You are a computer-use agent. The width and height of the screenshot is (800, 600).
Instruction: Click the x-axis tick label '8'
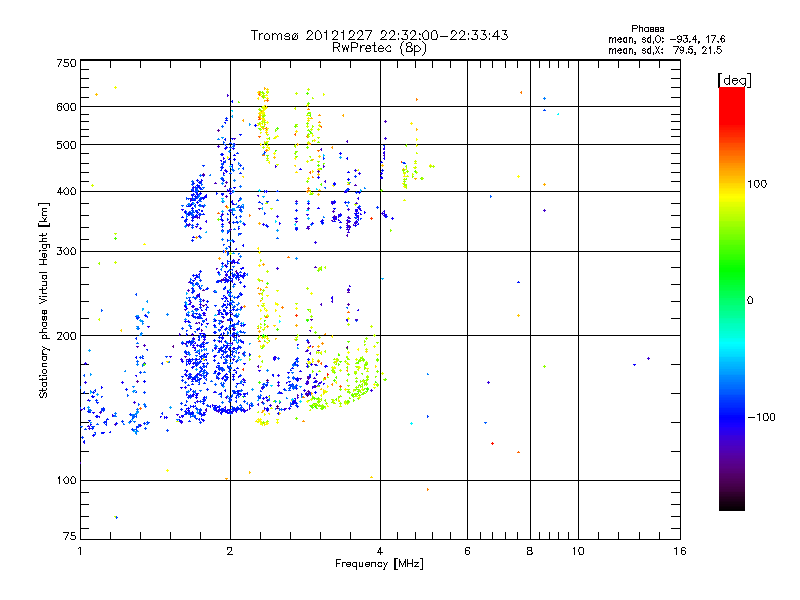point(530,551)
